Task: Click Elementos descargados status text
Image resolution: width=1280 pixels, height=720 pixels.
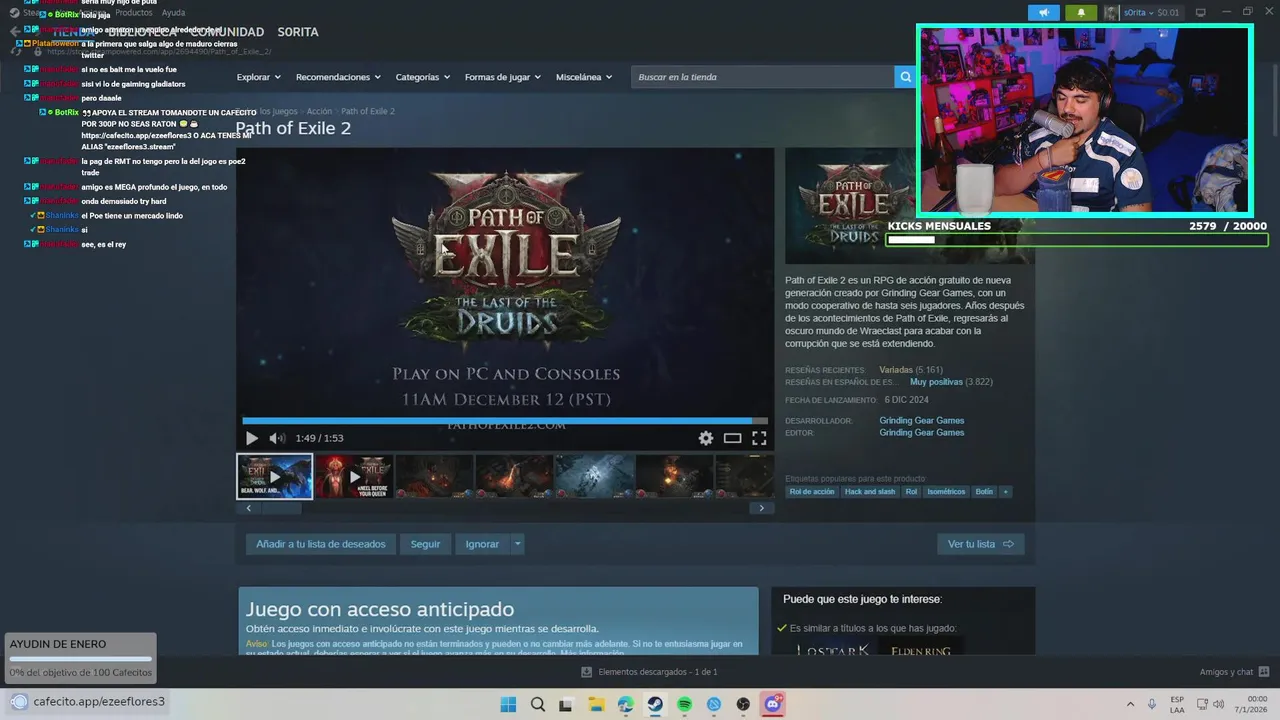Action: tap(657, 672)
